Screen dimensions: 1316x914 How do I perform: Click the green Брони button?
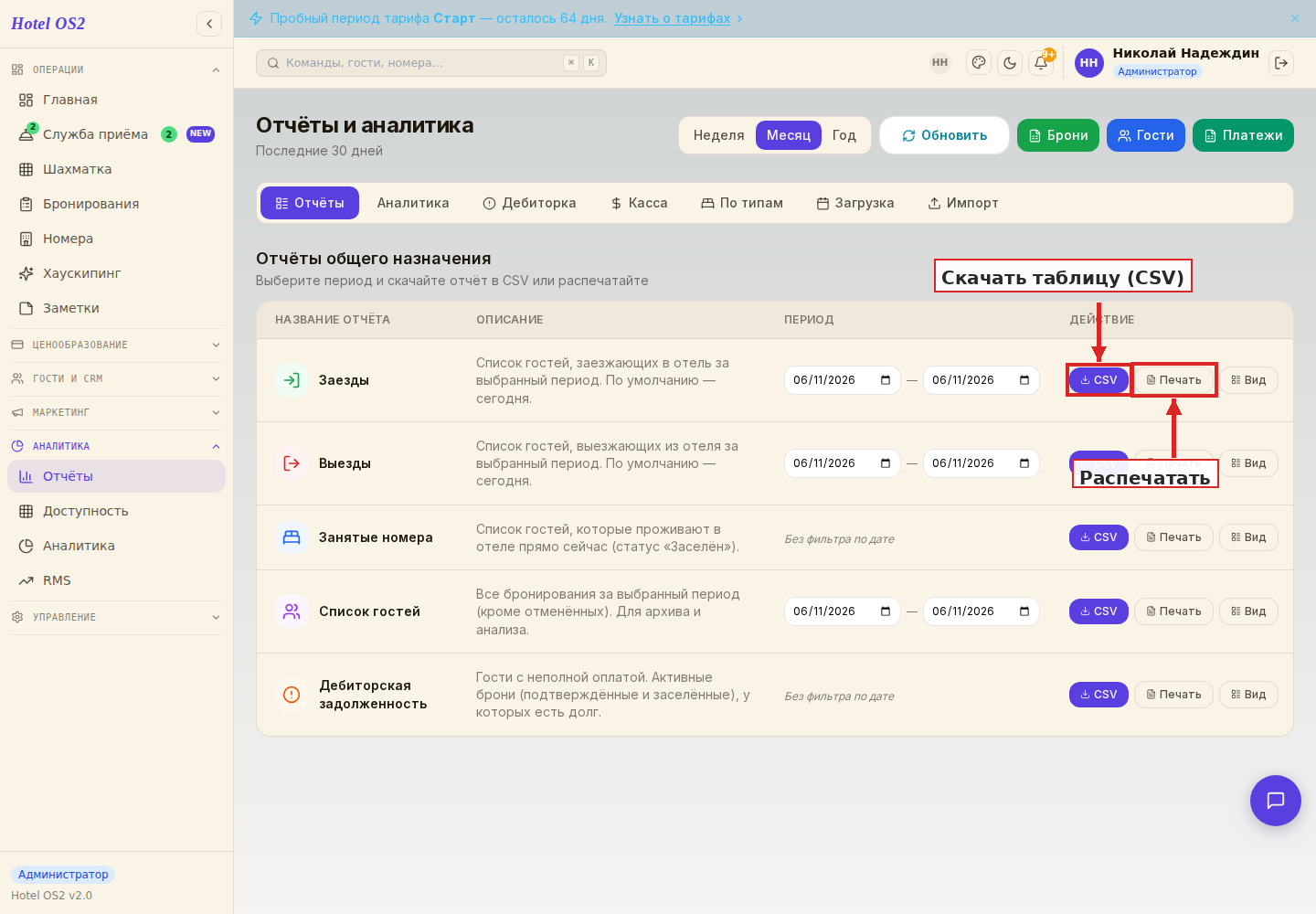[x=1058, y=135]
